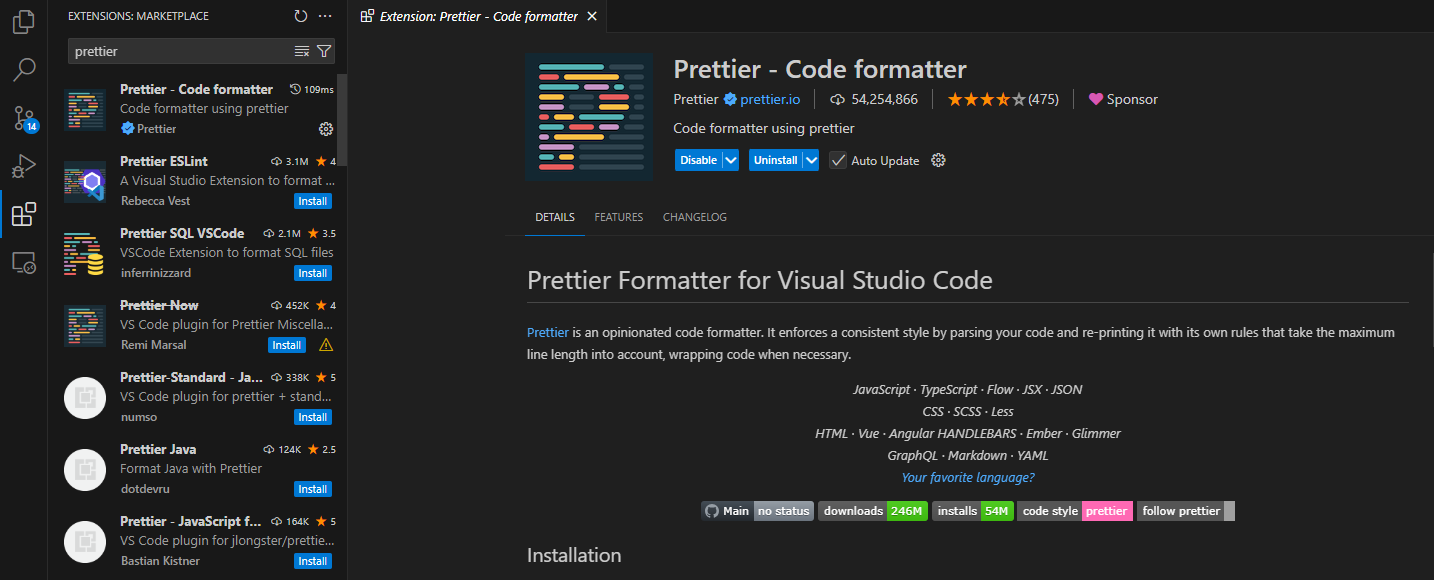Click verified publisher badge next to prettier.io
Image resolution: width=1434 pixels, height=580 pixels.
[730, 99]
